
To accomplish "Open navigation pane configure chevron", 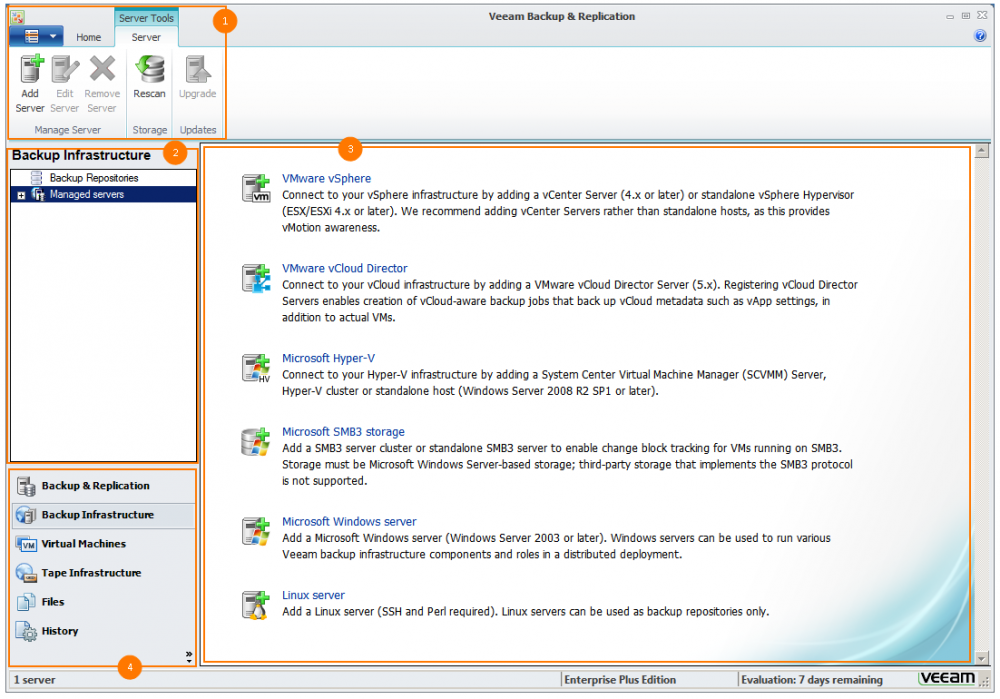I will (189, 657).
